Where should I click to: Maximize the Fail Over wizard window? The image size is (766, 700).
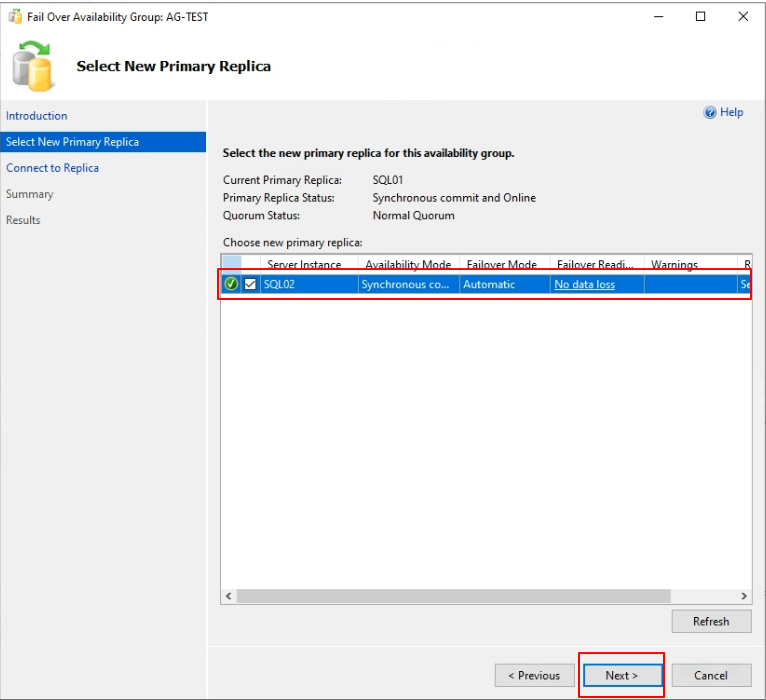(x=701, y=17)
